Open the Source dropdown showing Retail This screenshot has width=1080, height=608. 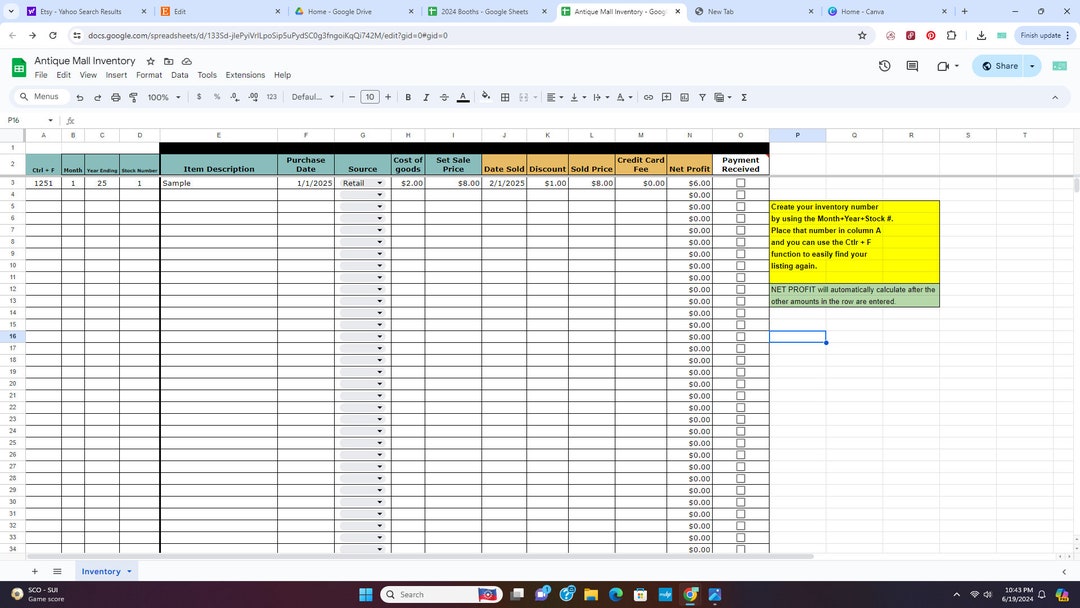pos(380,183)
